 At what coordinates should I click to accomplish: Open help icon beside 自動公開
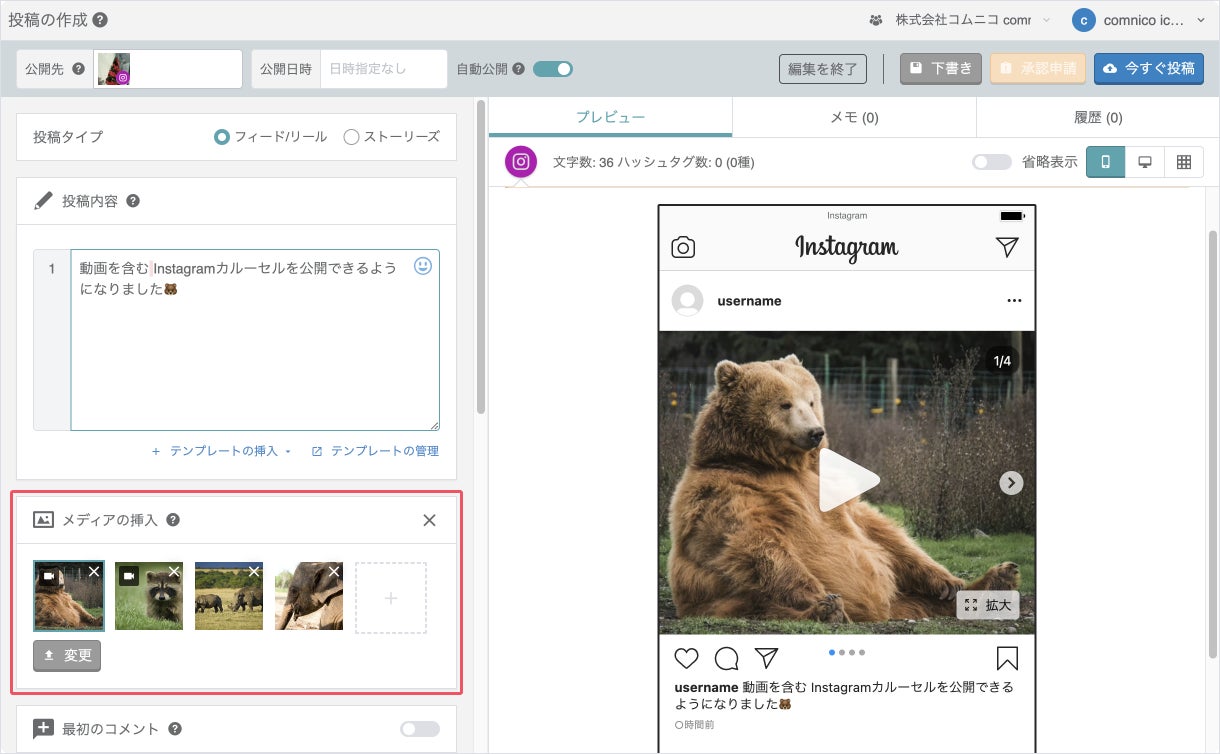pyautogui.click(x=518, y=69)
